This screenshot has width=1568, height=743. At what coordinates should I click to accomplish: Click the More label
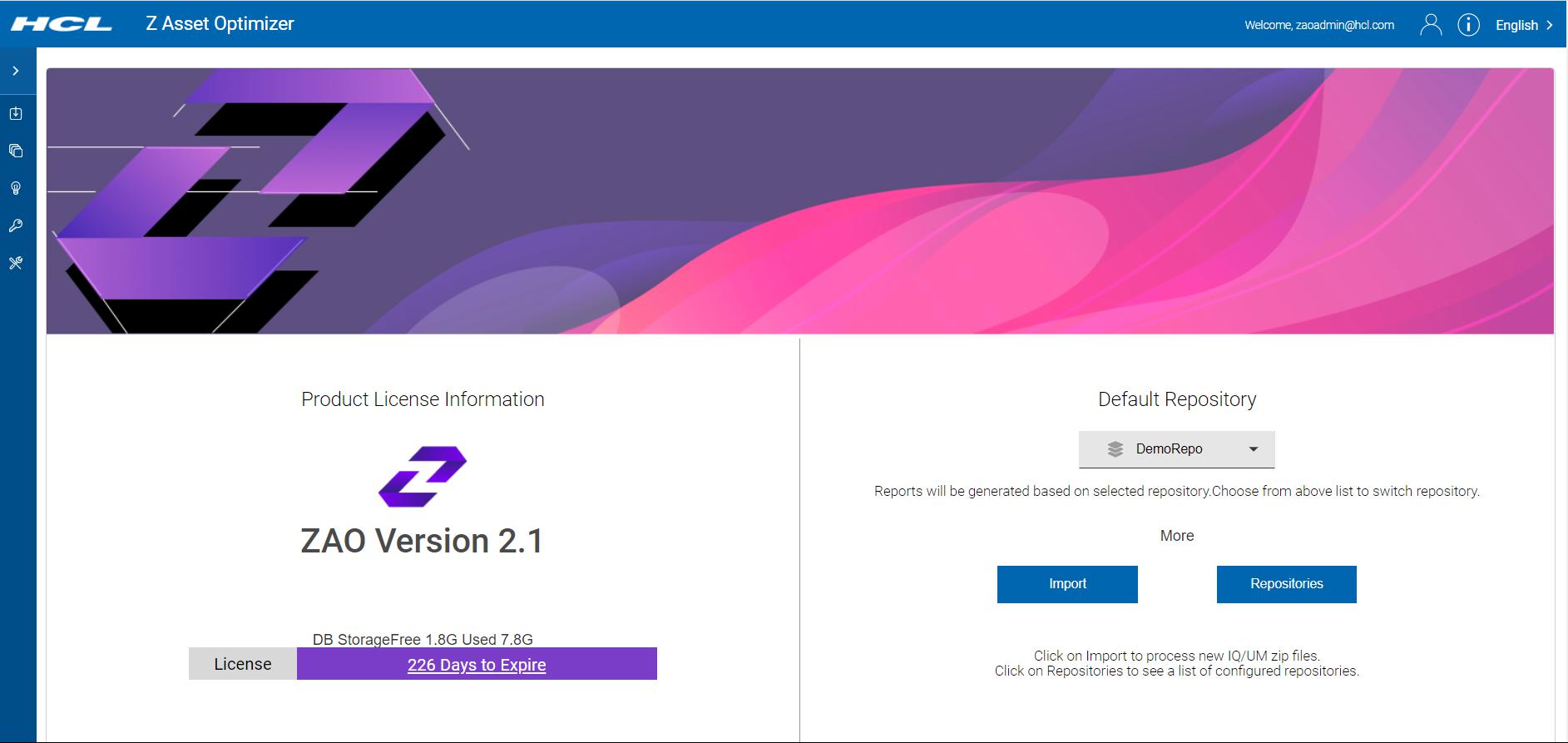click(x=1177, y=536)
